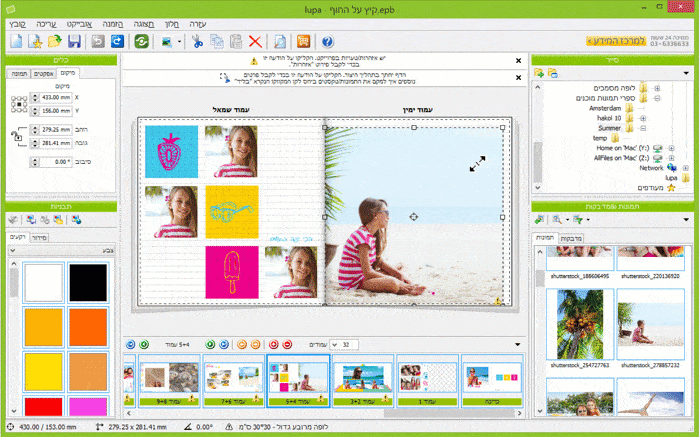This screenshot has height=437, width=700.
Task: Click the undo arrow toolbar icon
Action: pos(98,41)
